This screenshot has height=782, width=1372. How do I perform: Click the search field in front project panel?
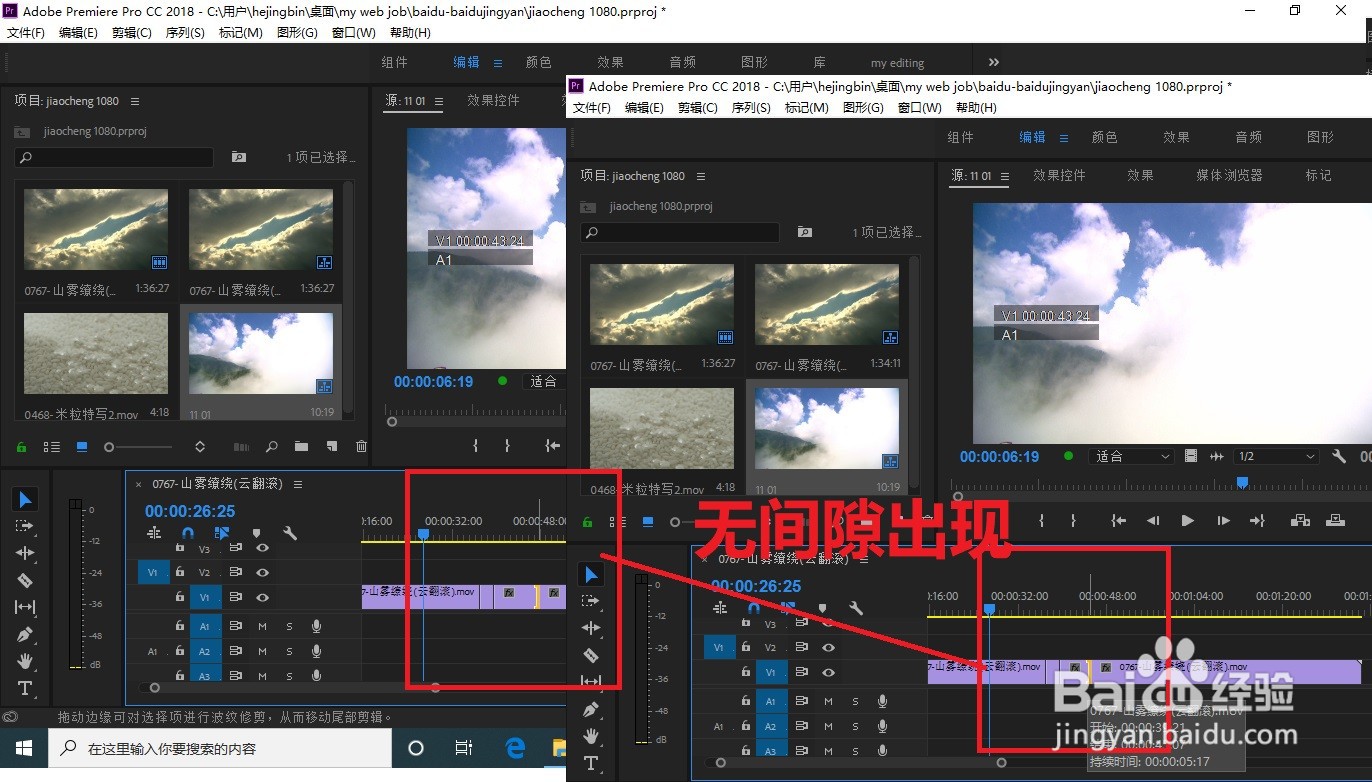click(680, 232)
